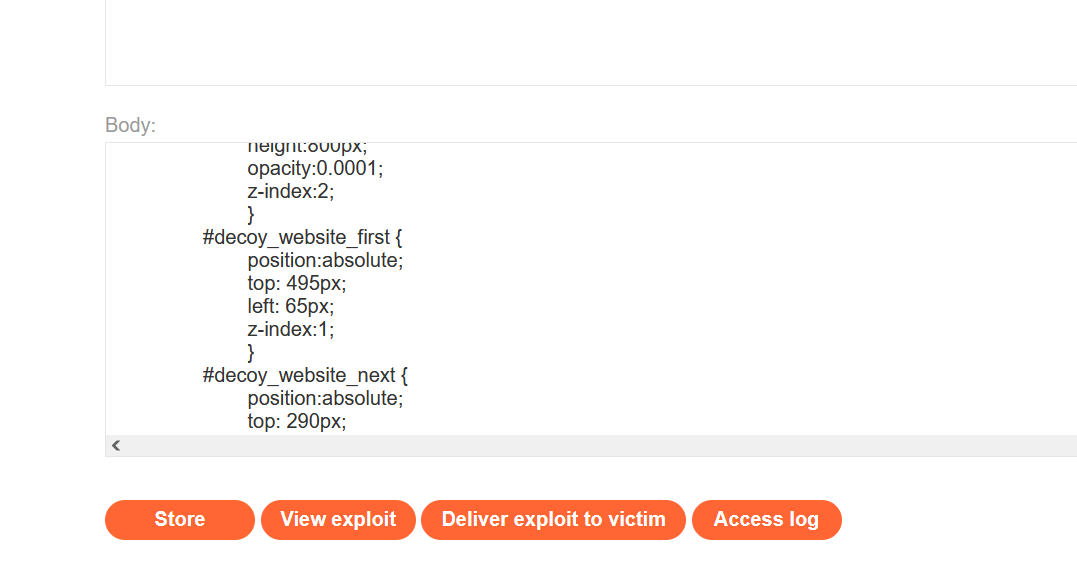The width and height of the screenshot is (1077, 575).
Task: Click the z-index:2 line in Body
Action: 291,192
